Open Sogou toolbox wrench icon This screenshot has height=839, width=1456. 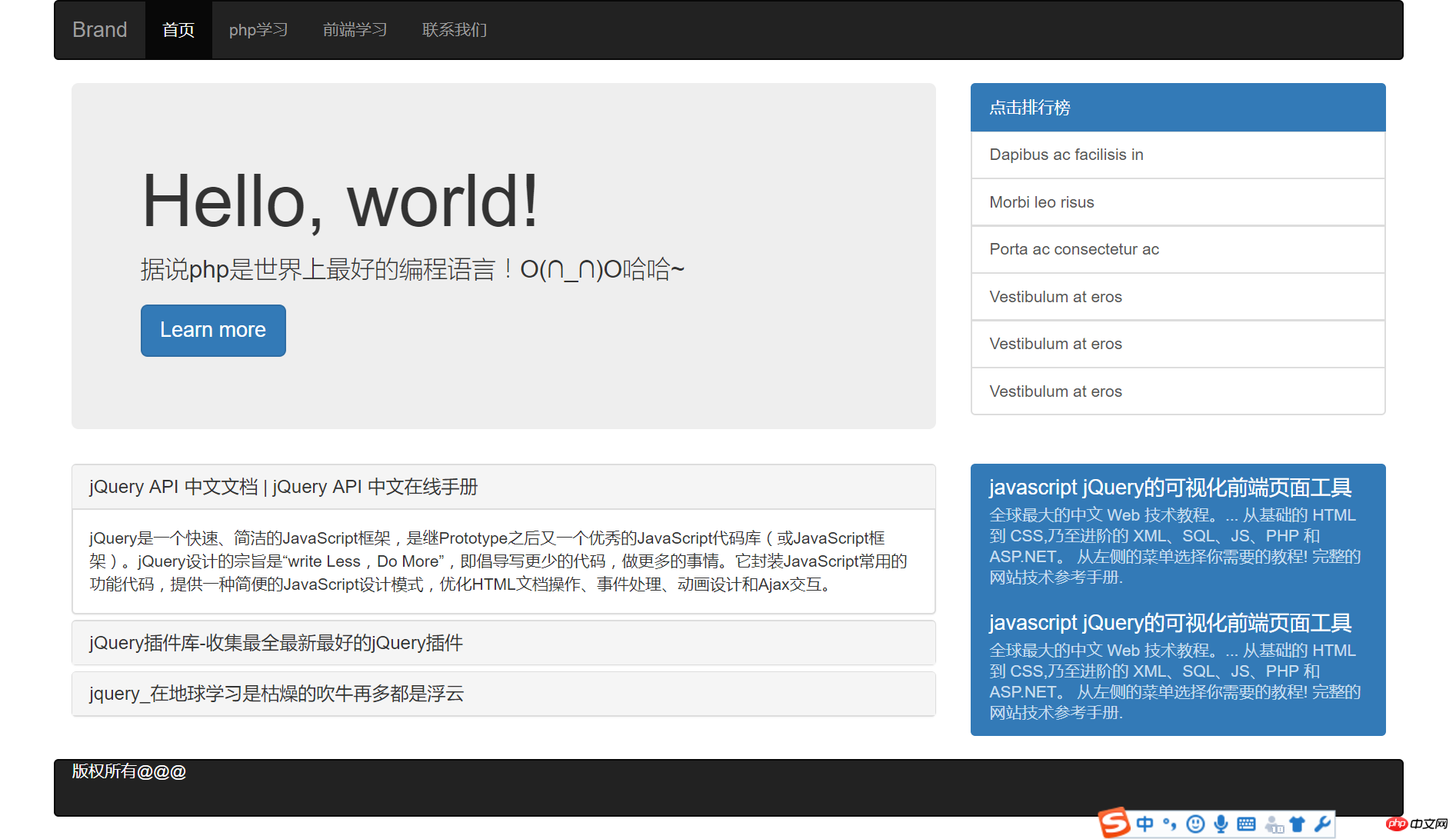[x=1323, y=824]
